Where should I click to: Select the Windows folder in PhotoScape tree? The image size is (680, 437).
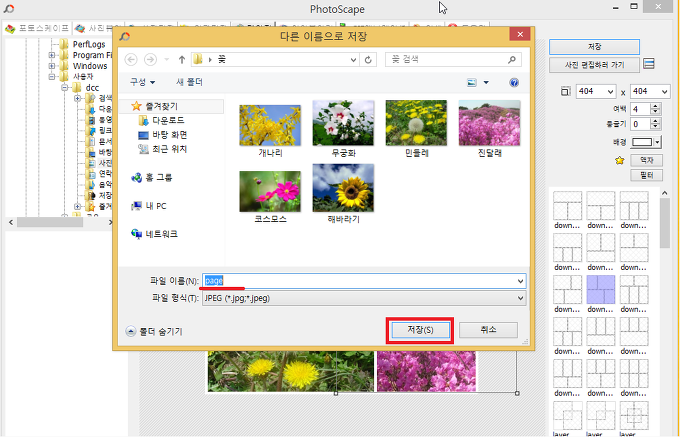click(90, 66)
